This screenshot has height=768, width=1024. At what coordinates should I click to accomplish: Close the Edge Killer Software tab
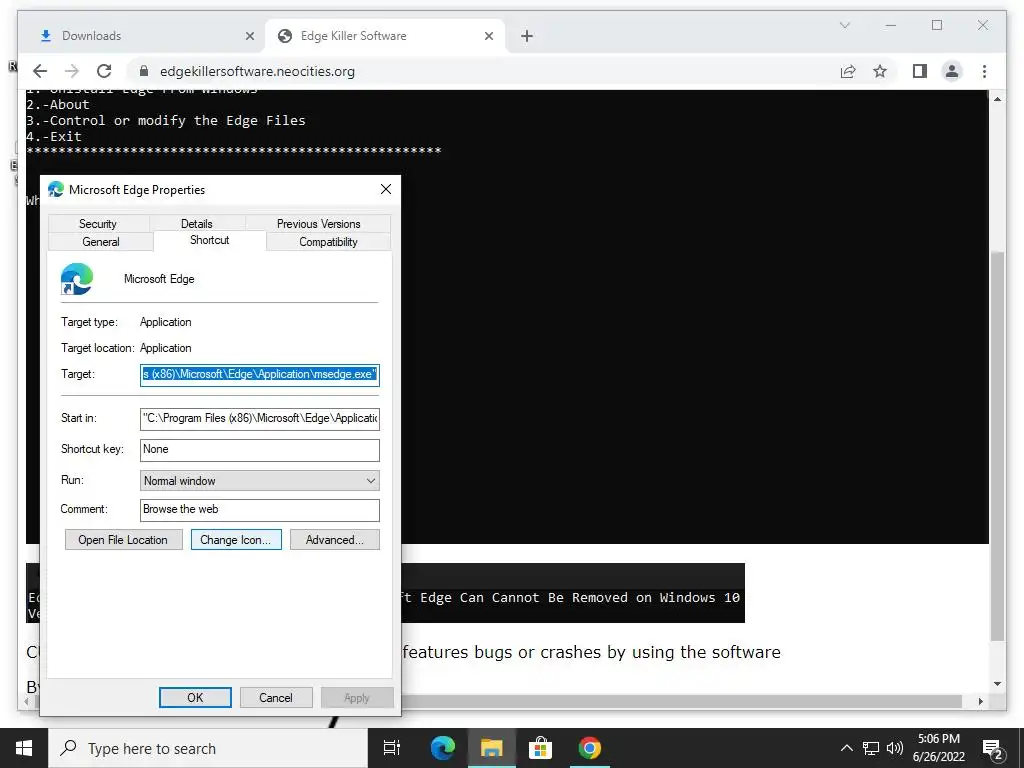click(488, 36)
